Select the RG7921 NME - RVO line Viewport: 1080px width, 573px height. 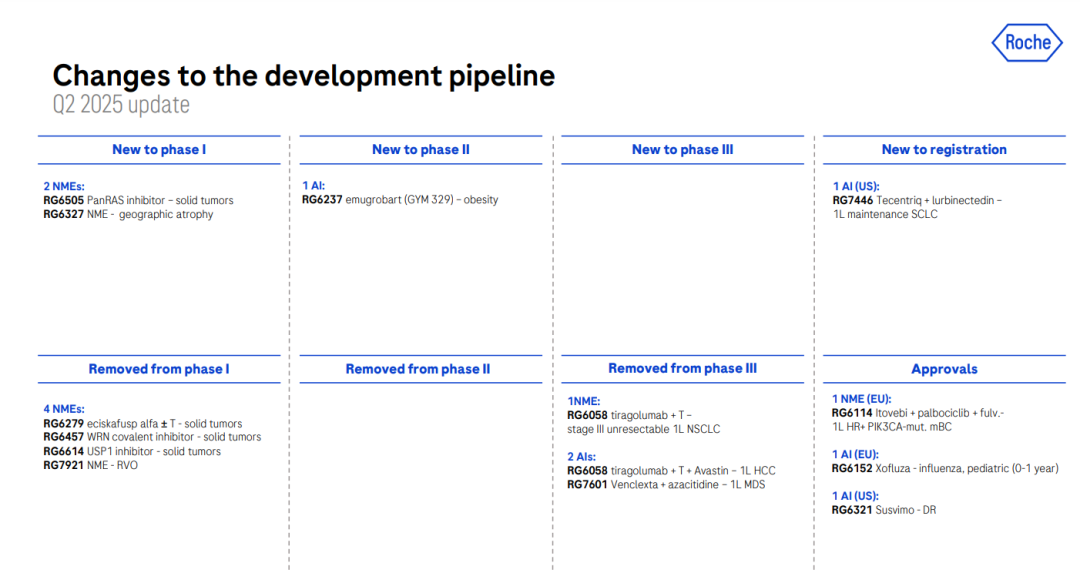90,465
